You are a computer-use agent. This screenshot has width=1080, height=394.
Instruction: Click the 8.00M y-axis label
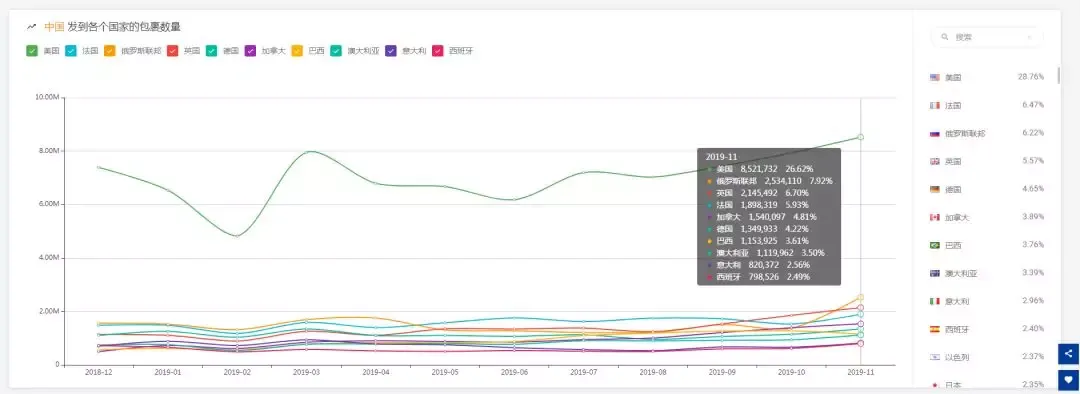pos(49,151)
